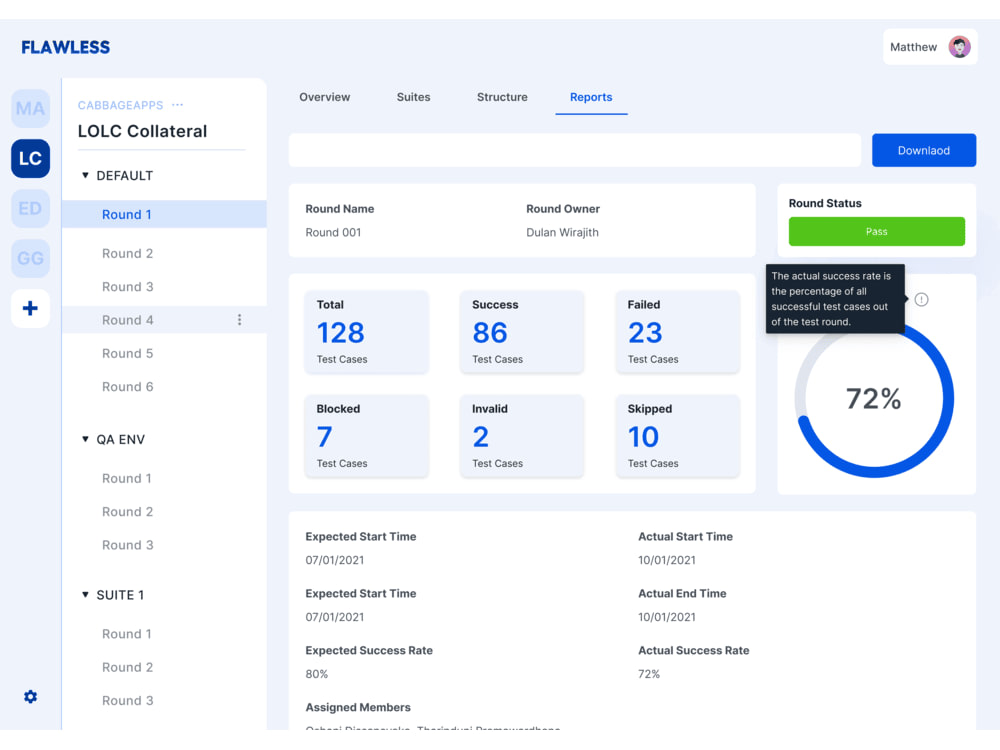Click Matthew's avatar picture

[x=959, y=47]
